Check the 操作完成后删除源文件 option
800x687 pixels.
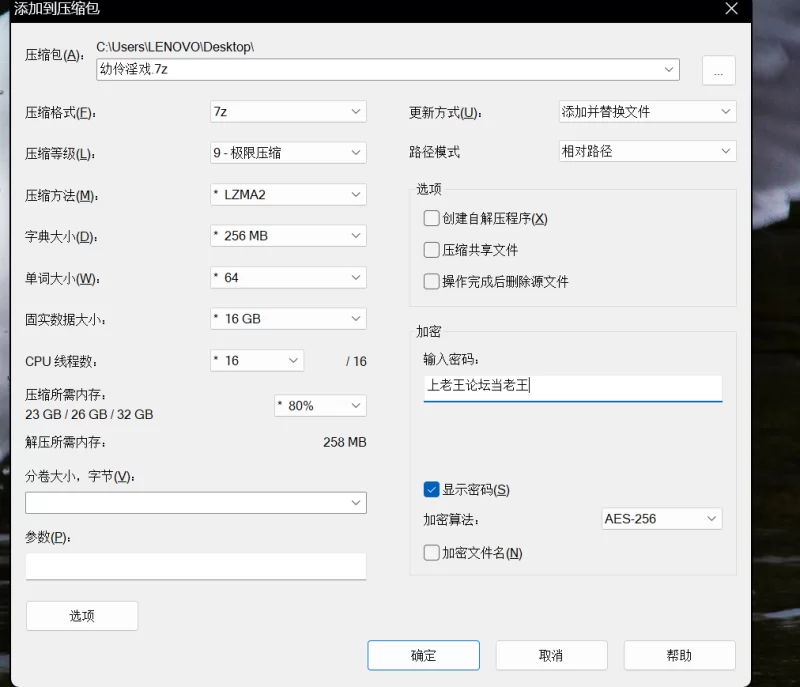coord(431,282)
